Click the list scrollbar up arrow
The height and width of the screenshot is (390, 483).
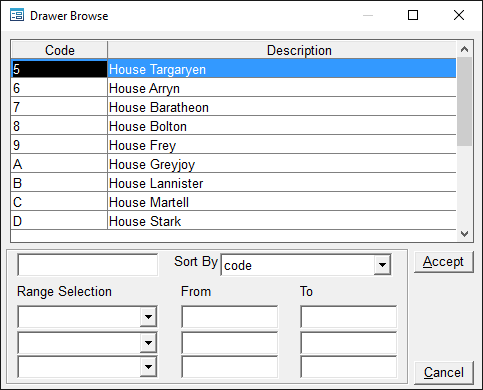464,49
